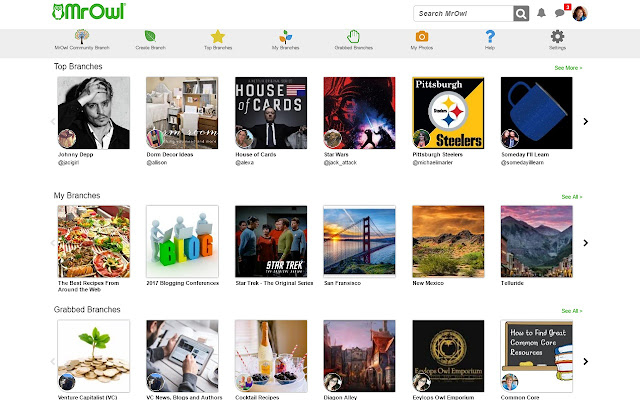Image resolution: width=640 pixels, height=400 pixels.
Task: Show previous Top Branches with left arrow
Action: pyautogui.click(x=53, y=121)
